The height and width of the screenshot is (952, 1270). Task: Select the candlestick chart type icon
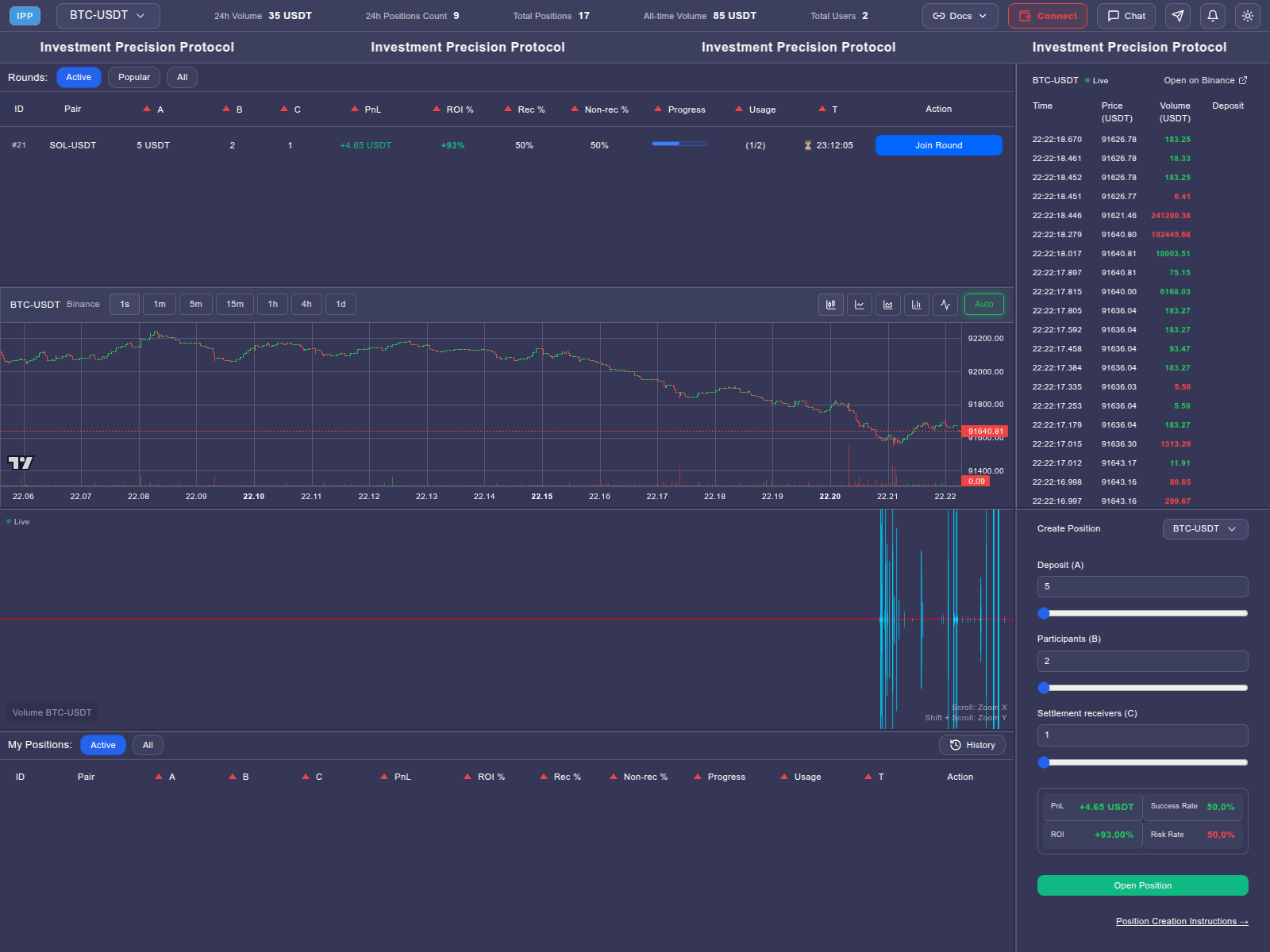[x=830, y=305]
